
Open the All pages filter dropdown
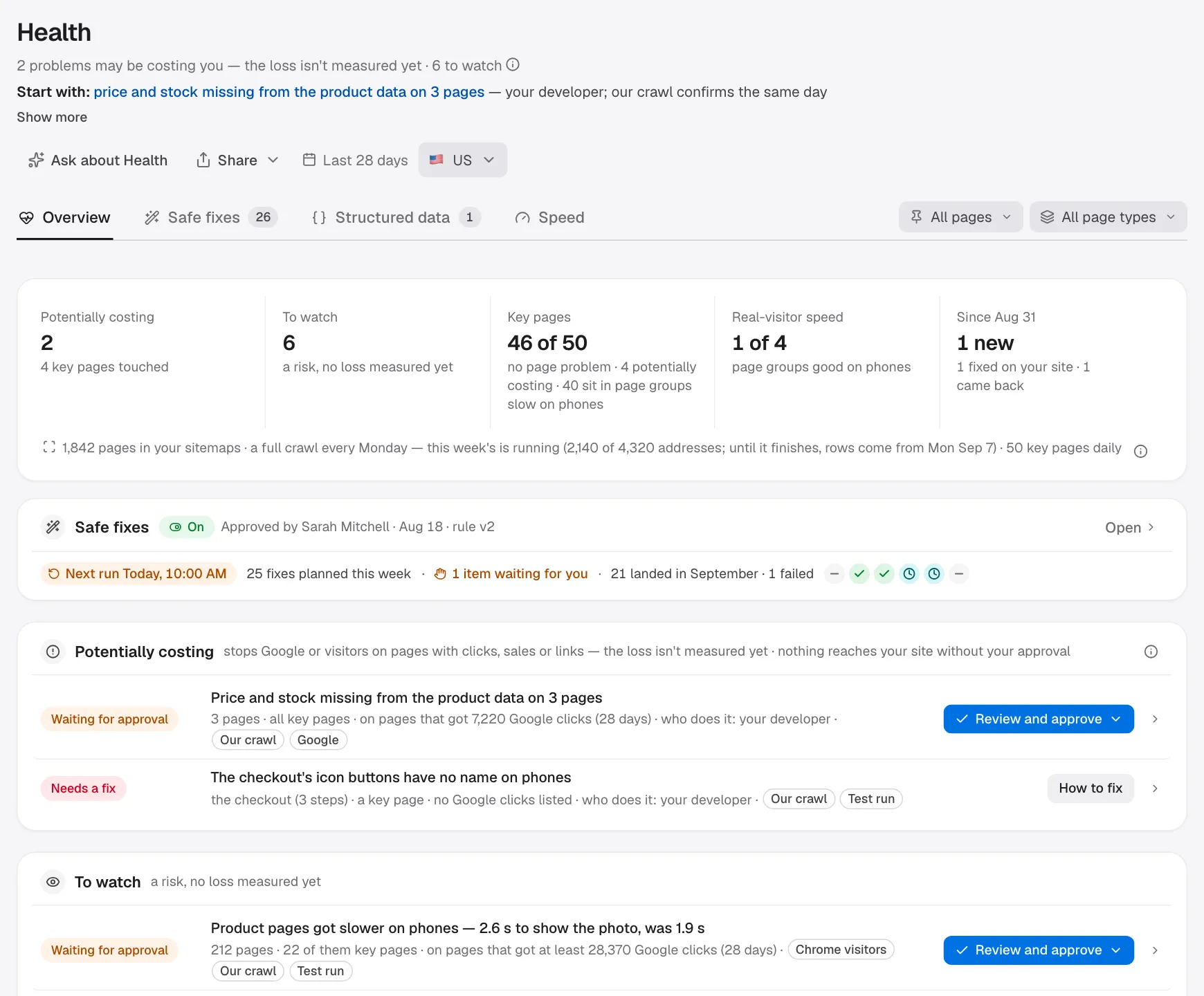(x=960, y=217)
